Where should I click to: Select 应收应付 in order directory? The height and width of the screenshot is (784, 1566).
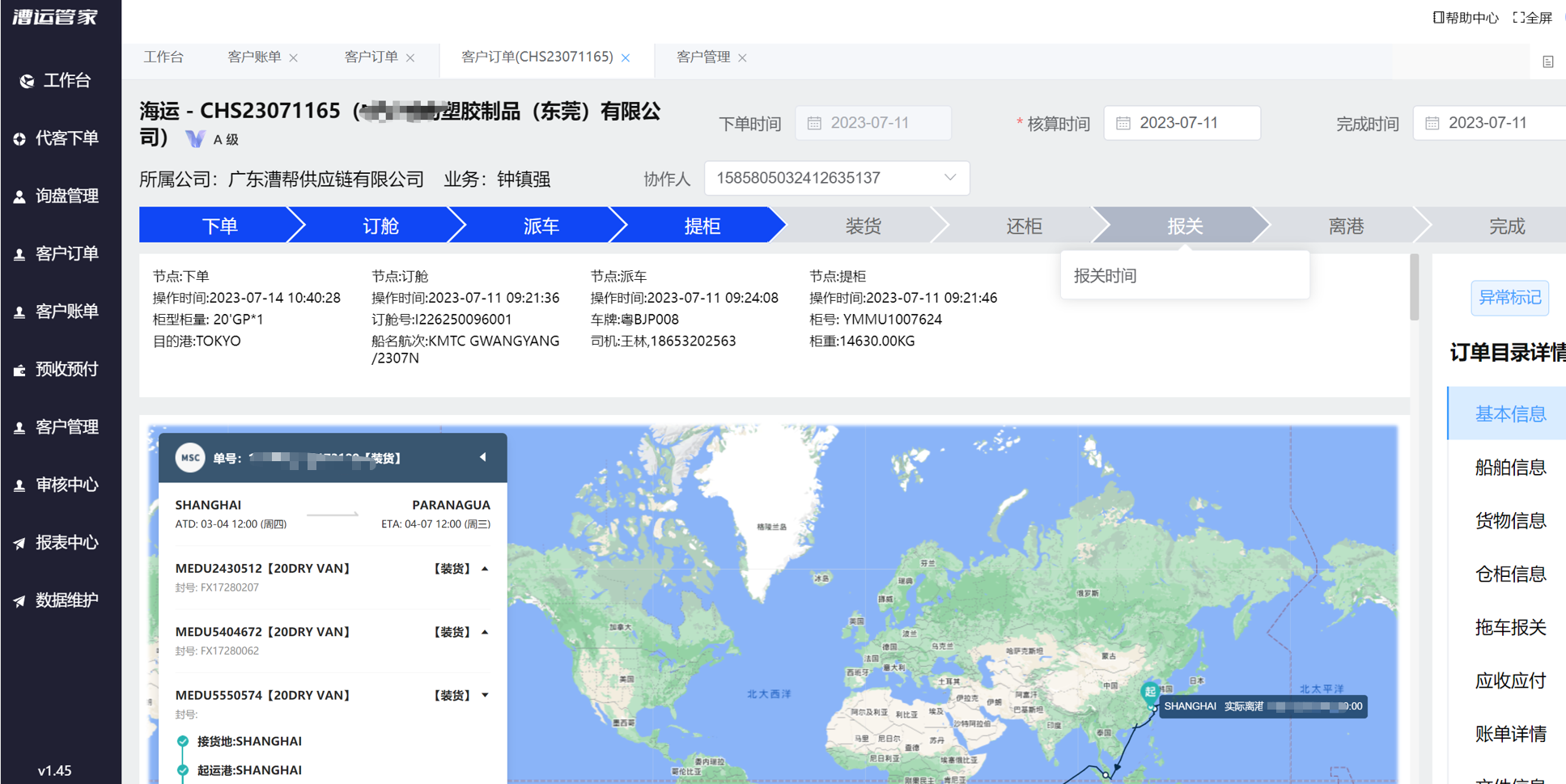(x=1509, y=681)
